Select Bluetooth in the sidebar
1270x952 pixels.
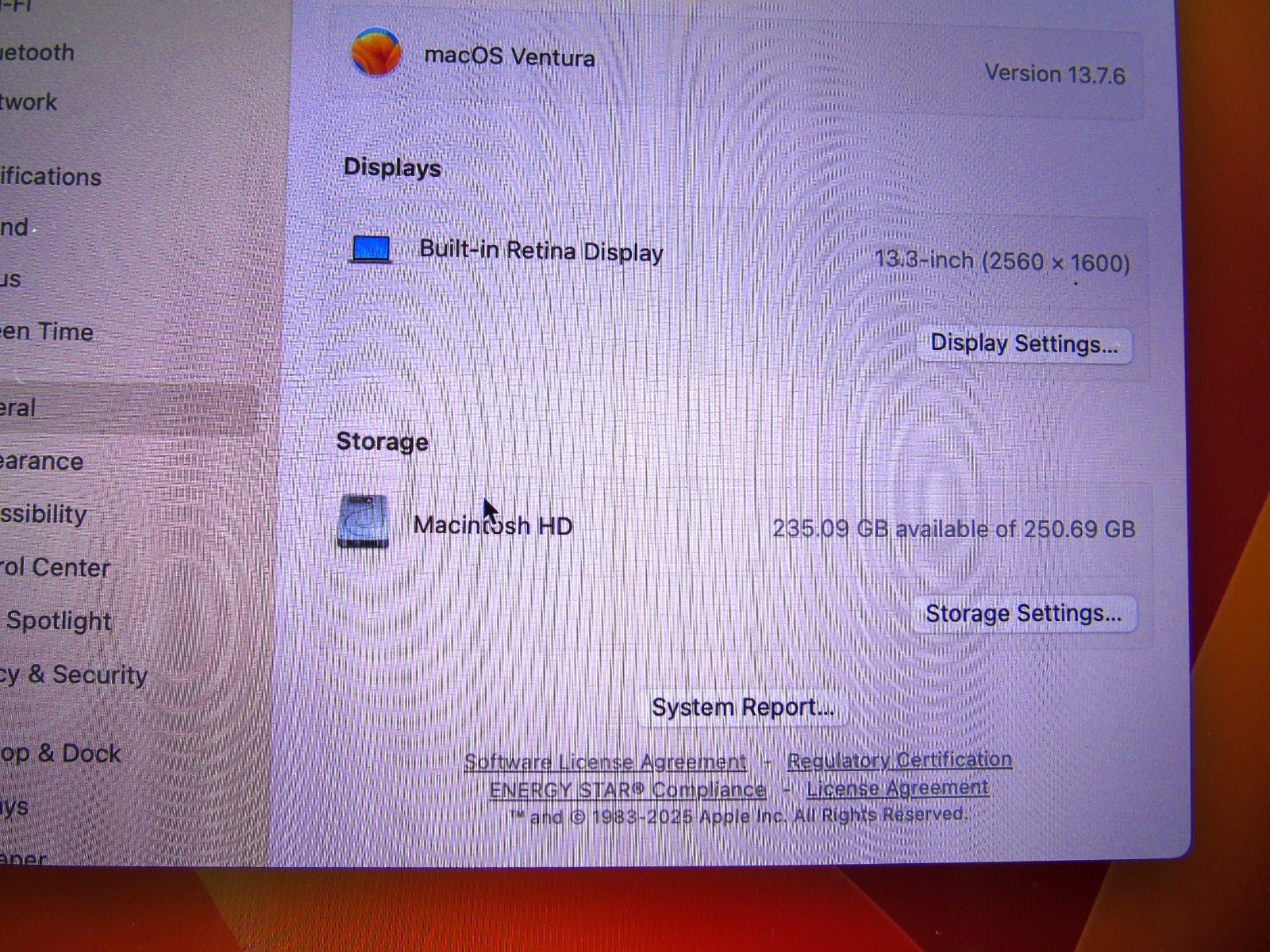click(x=37, y=52)
